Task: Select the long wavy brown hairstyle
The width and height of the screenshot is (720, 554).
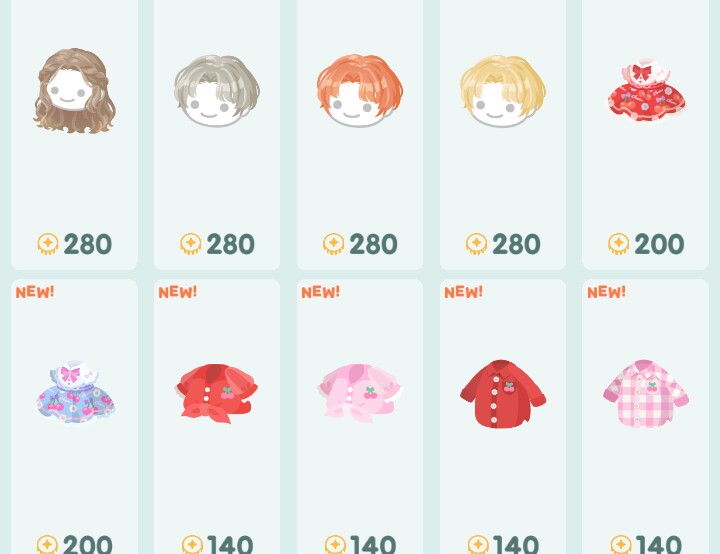Action: [x=74, y=90]
